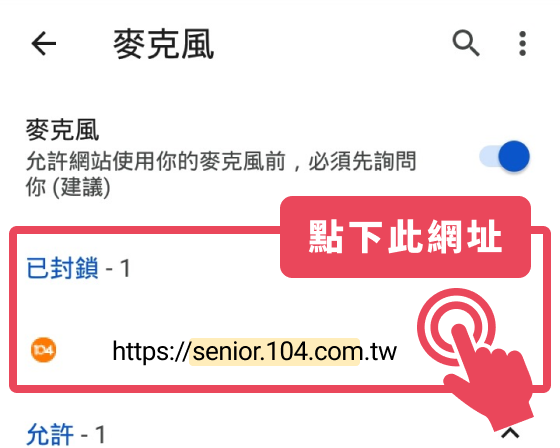560x448 pixels.
Task: Click the light track of the microphone toggle
Action: click(489, 156)
